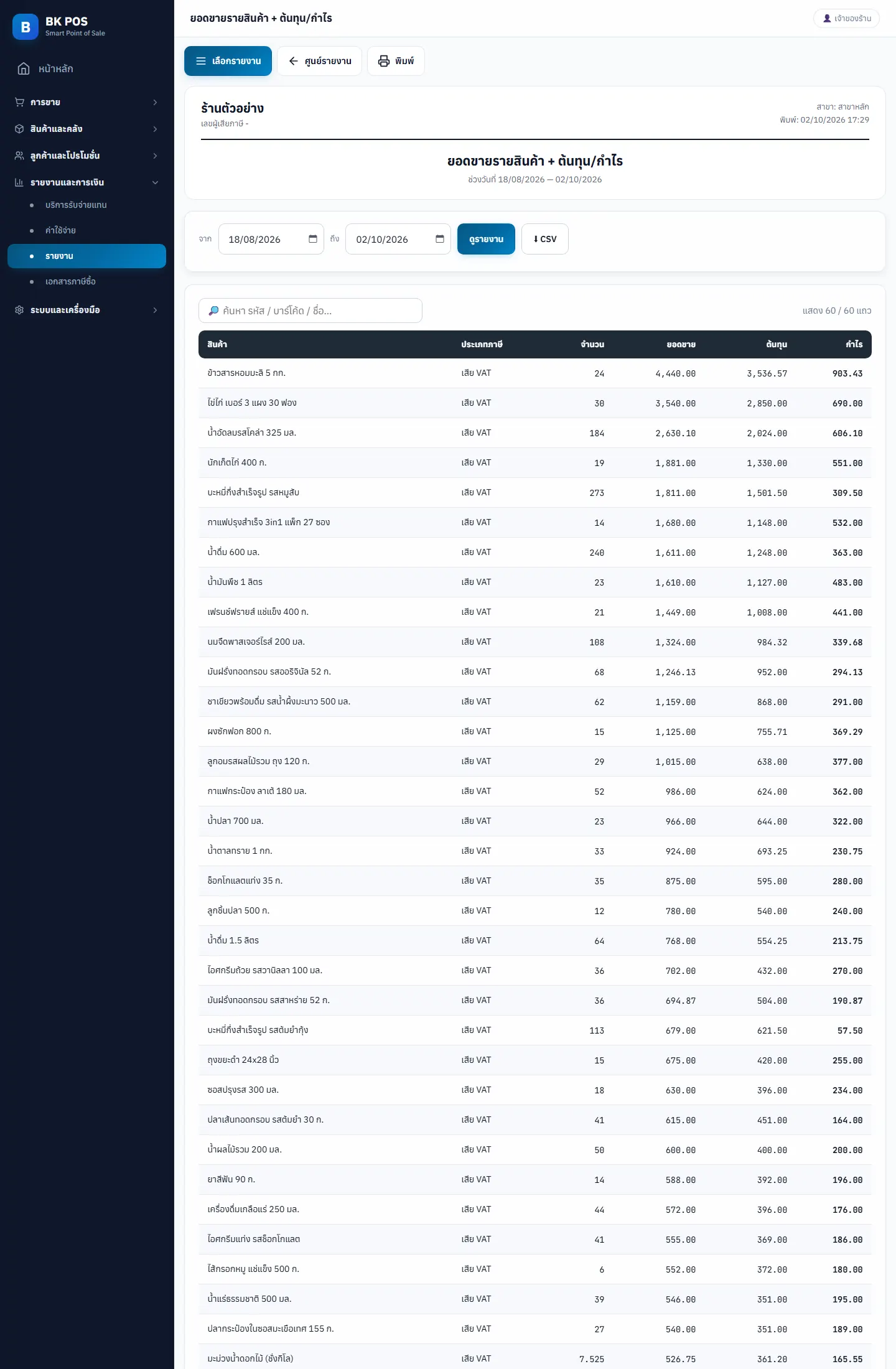
Task: Click the system and tools gear icon
Action: [19, 310]
